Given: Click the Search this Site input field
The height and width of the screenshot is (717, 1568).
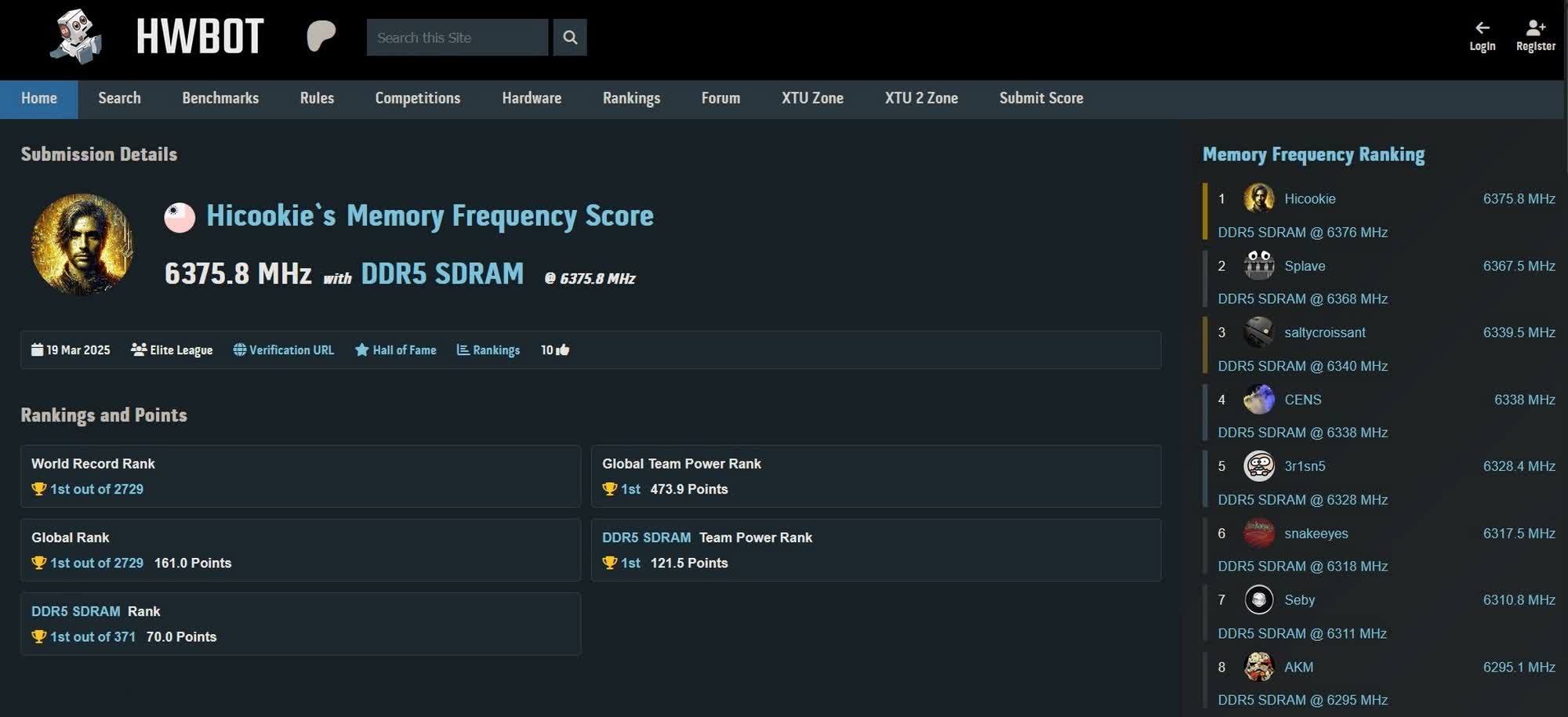Looking at the screenshot, I should tap(457, 38).
